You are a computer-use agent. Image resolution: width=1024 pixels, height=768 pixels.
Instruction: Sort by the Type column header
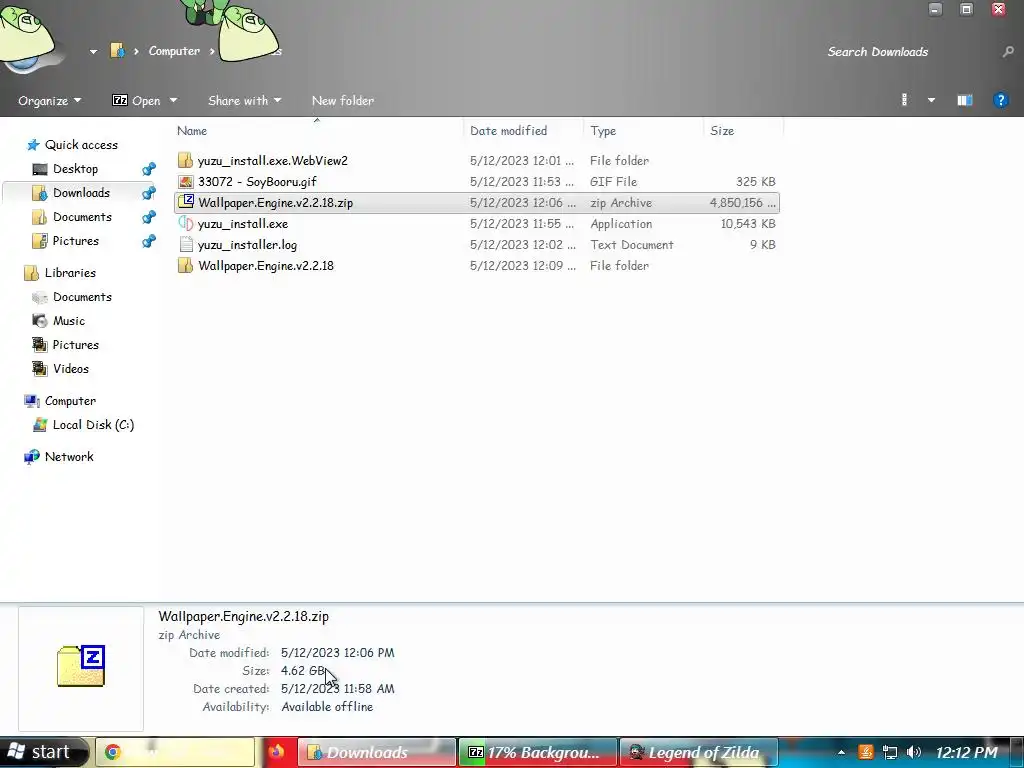[603, 131]
